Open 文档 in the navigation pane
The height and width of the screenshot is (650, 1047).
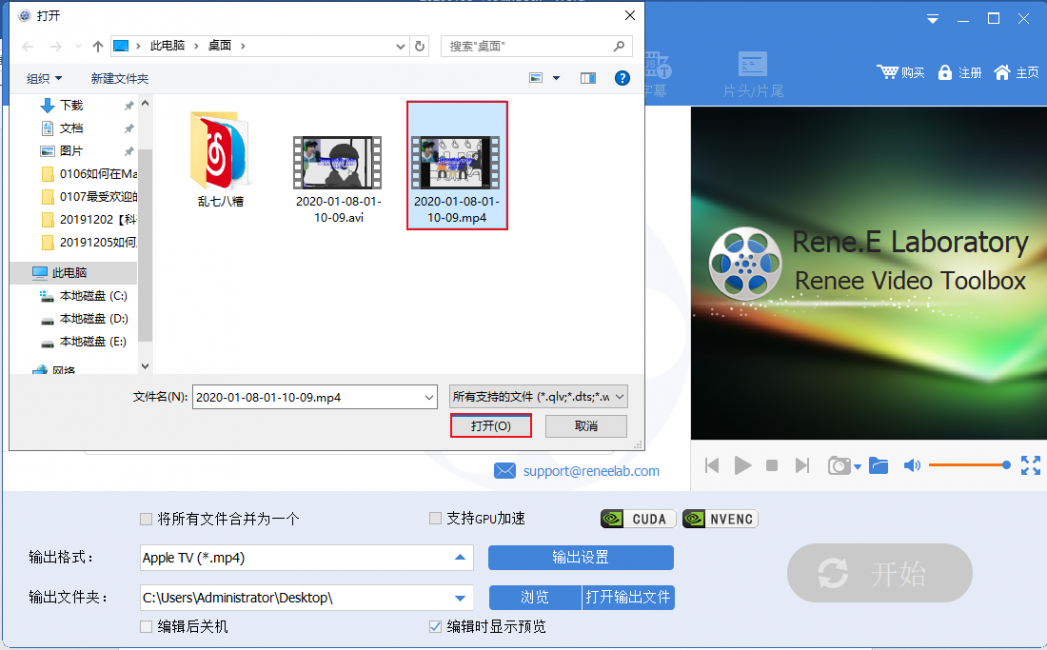(x=71, y=128)
